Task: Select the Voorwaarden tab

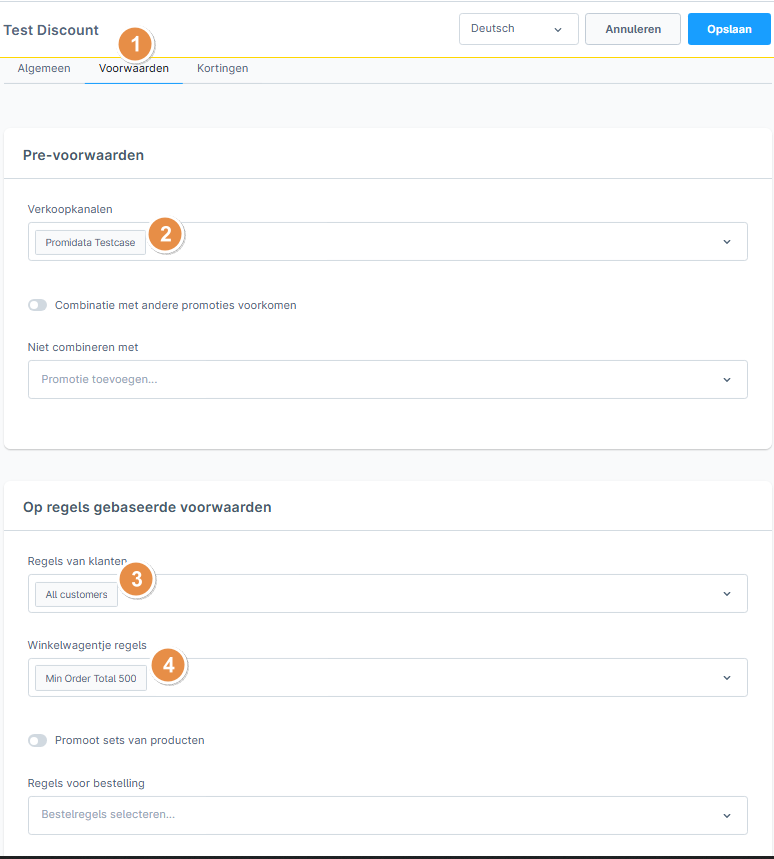Action: 134,68
